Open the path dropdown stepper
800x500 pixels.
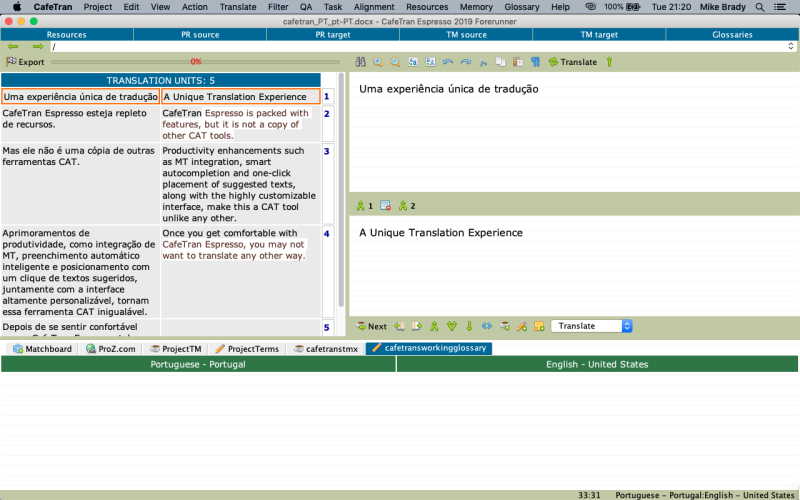791,46
